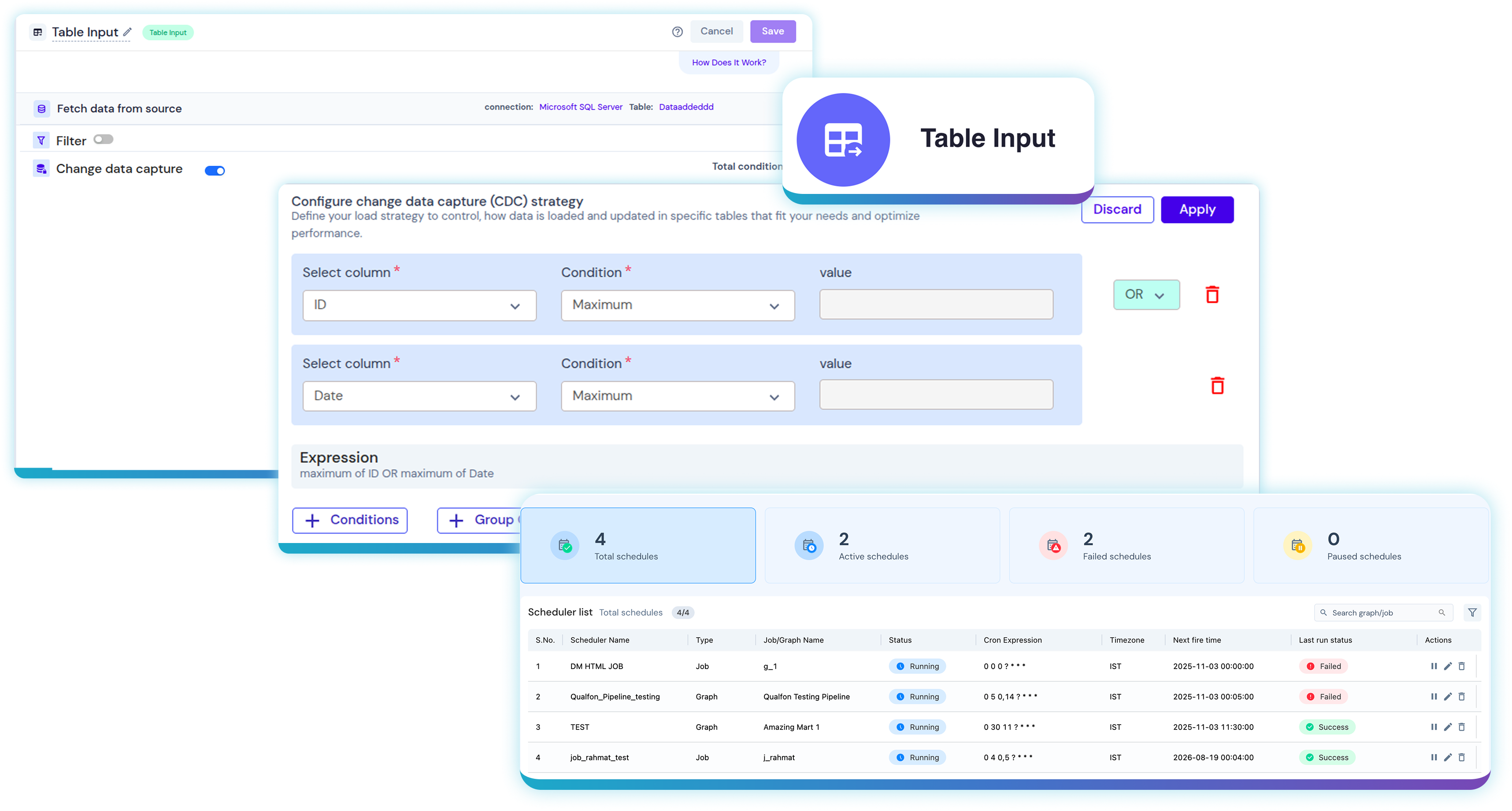Select the Paused schedules card

pos(1371,546)
